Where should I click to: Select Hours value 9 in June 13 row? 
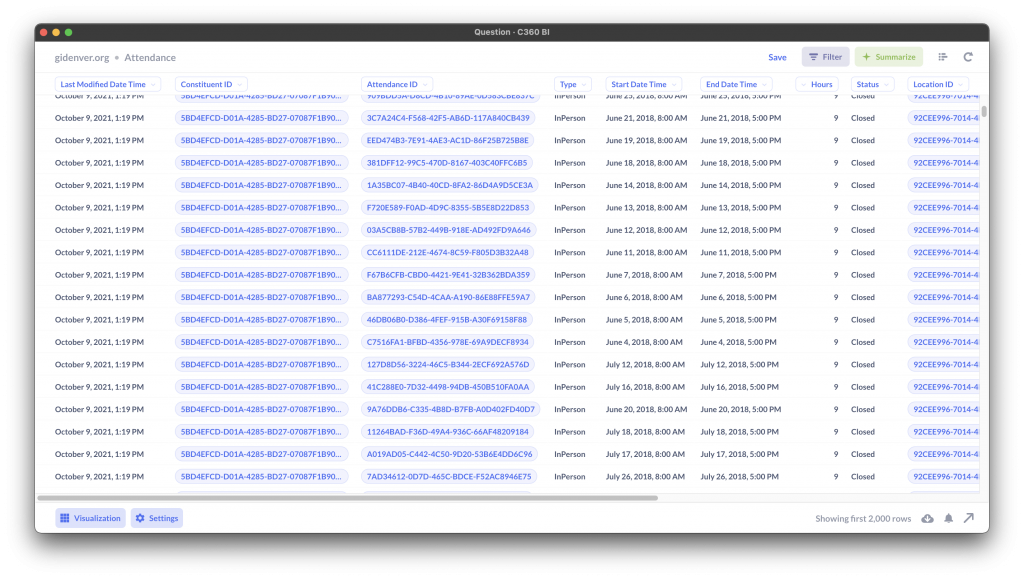tap(835, 208)
